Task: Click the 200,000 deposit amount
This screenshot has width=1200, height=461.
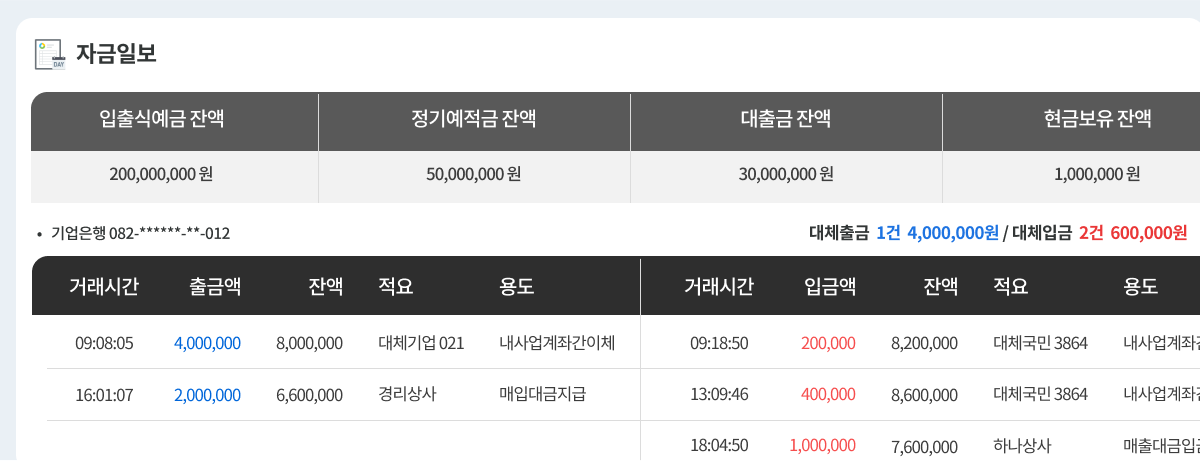Action: pyautogui.click(x=827, y=343)
